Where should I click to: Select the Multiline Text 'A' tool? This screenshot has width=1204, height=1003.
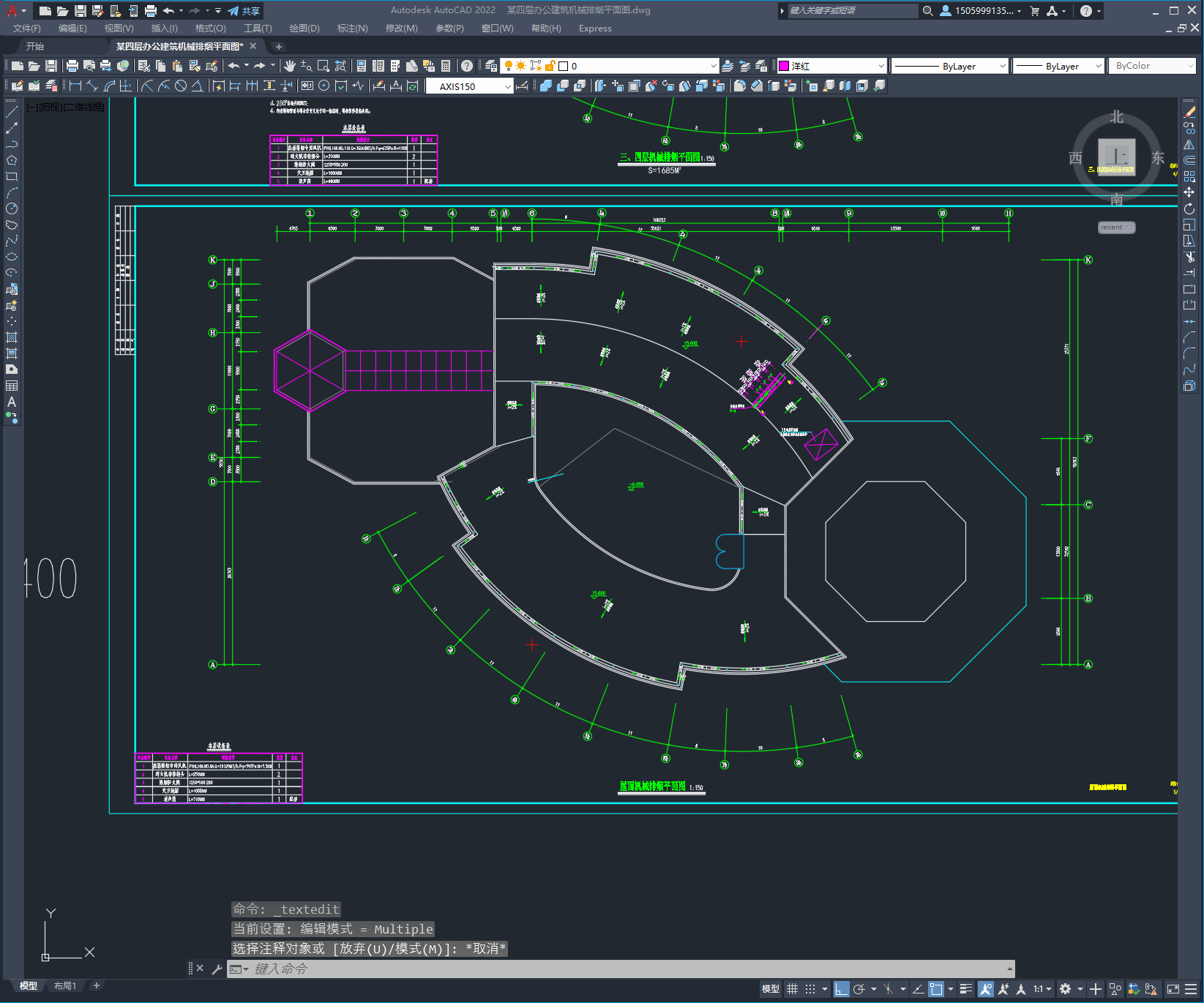(12, 402)
